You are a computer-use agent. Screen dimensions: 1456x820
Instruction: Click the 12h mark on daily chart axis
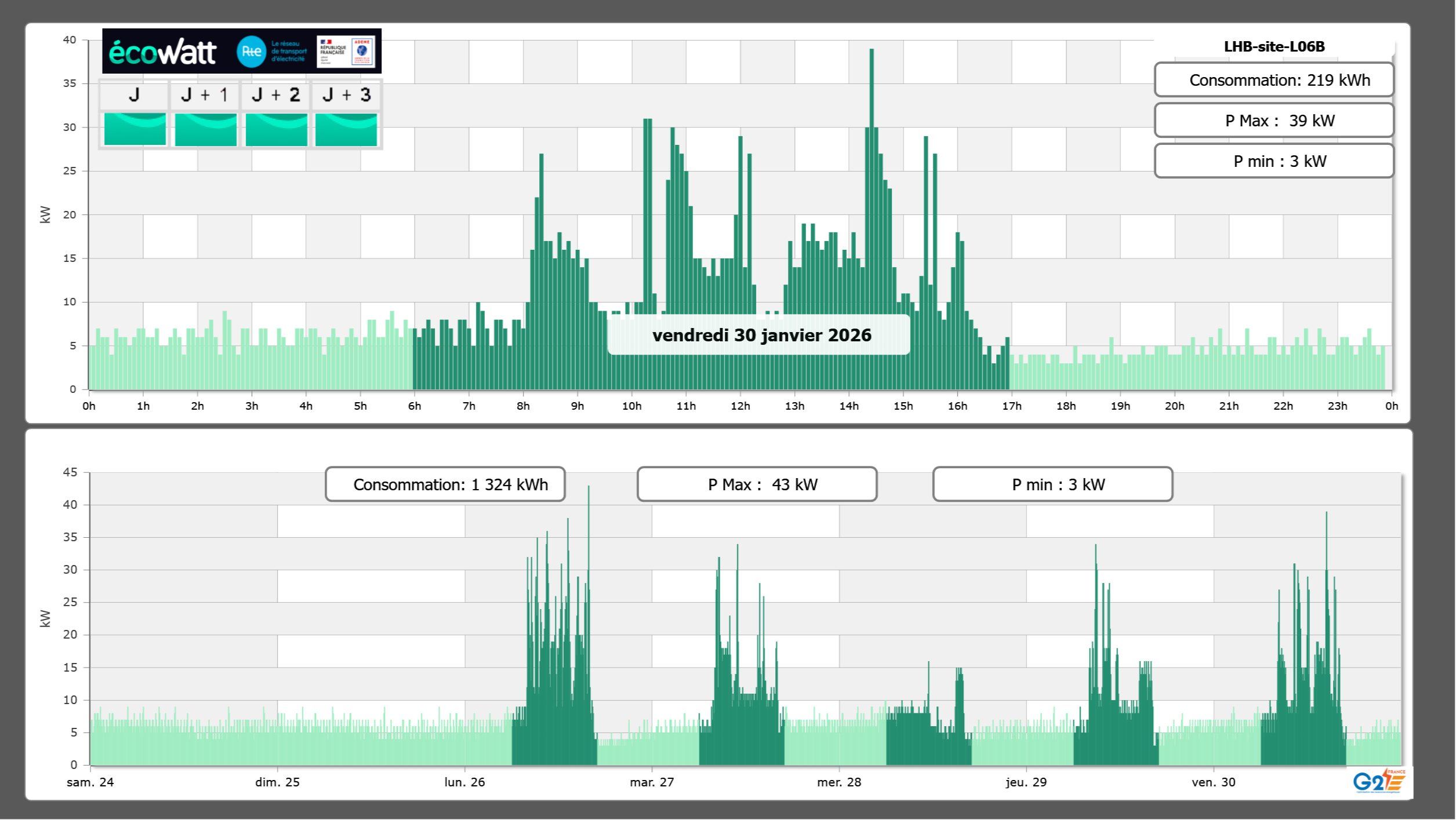click(740, 406)
